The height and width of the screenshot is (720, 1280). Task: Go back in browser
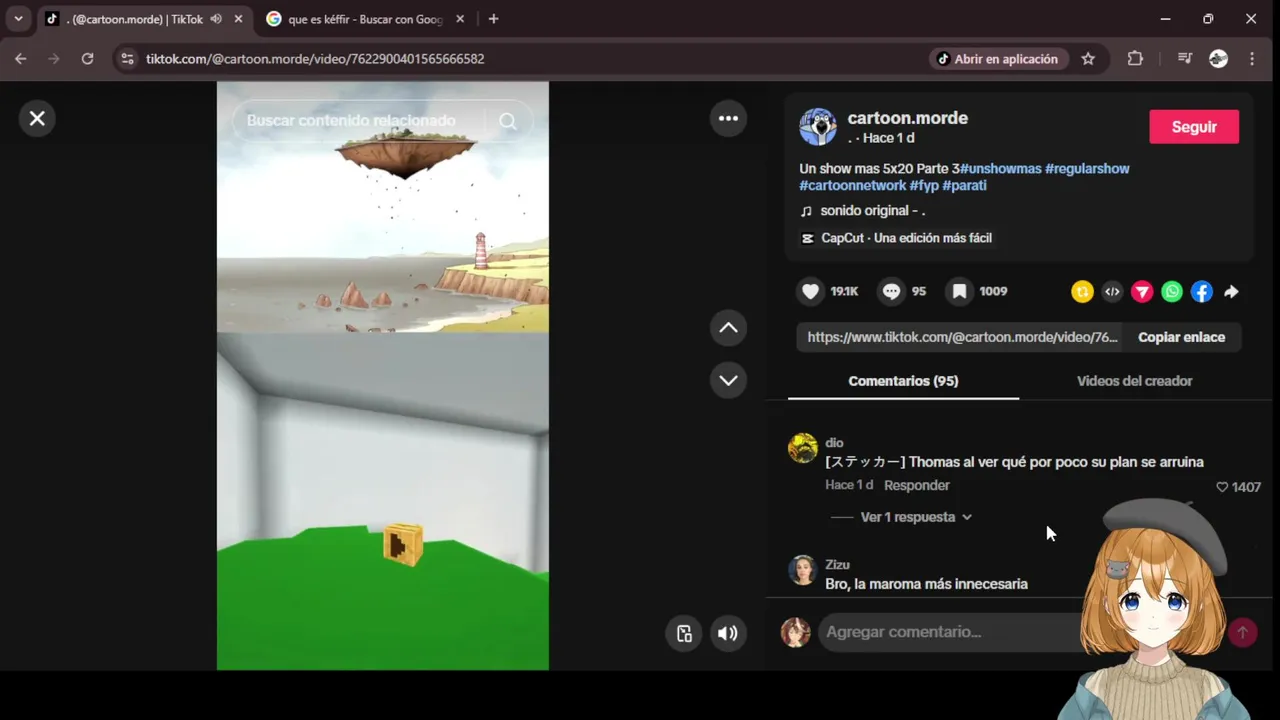click(21, 59)
